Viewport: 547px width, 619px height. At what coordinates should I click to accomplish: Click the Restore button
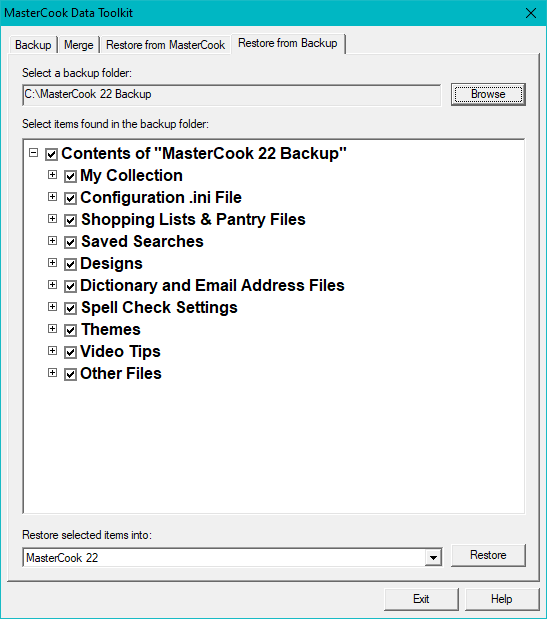488,555
